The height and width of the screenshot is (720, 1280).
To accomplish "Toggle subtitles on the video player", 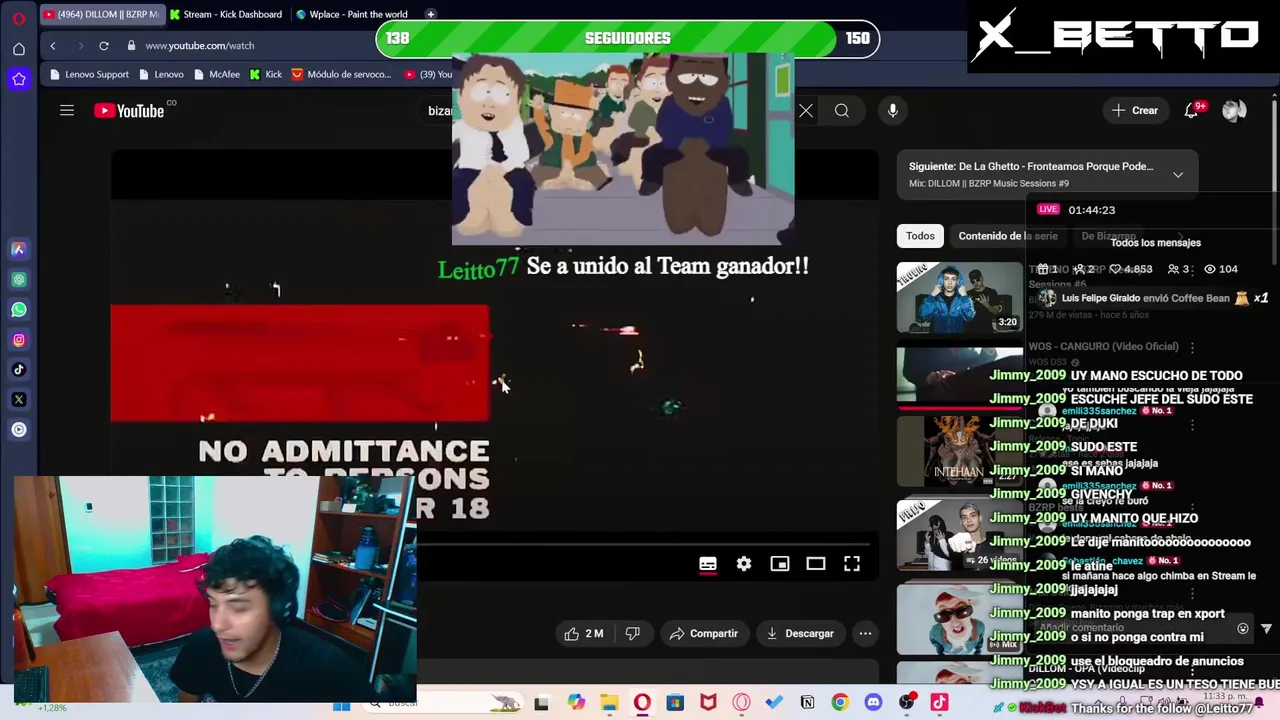I will 708,564.
